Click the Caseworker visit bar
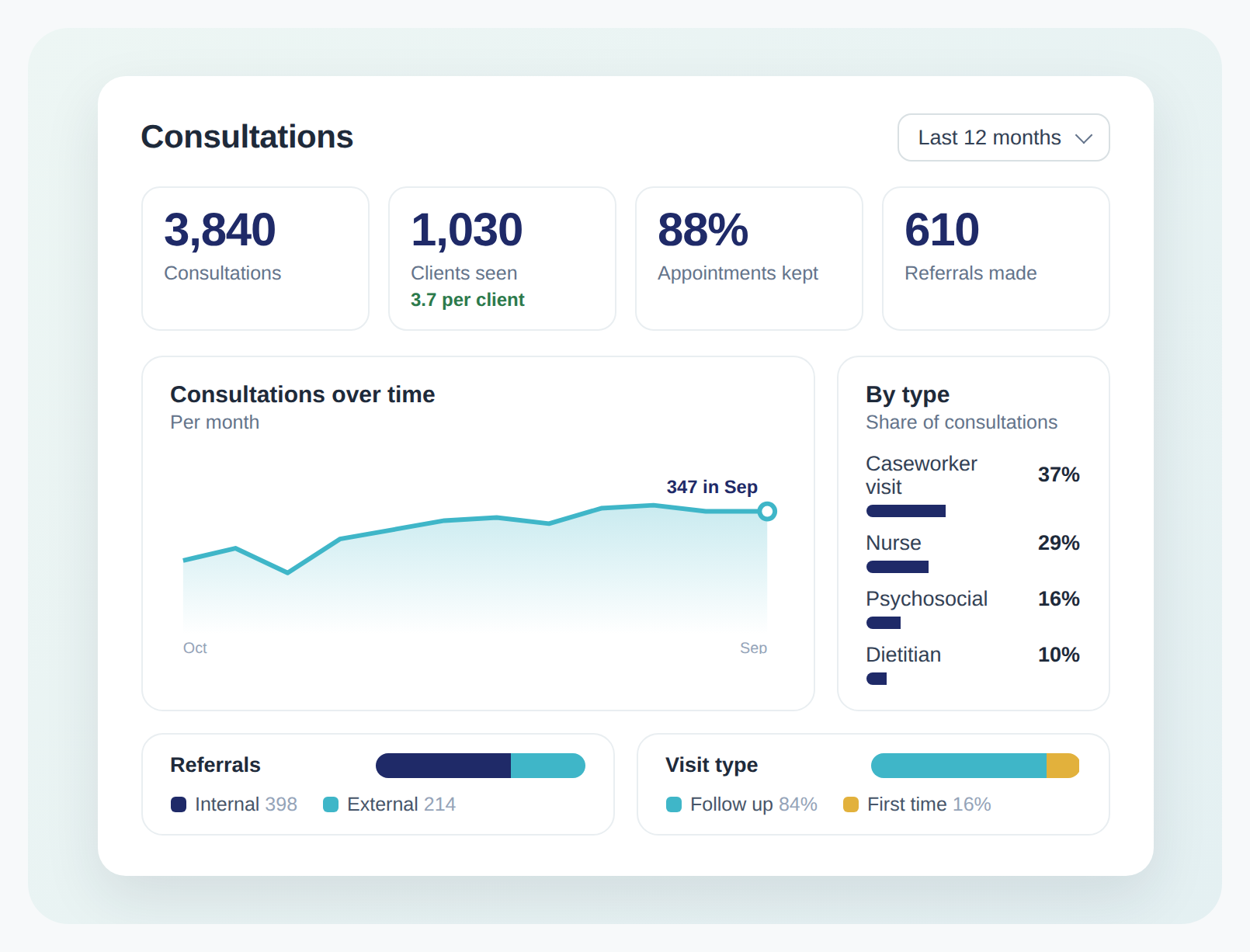Screen dimensions: 1250x952 [906, 511]
